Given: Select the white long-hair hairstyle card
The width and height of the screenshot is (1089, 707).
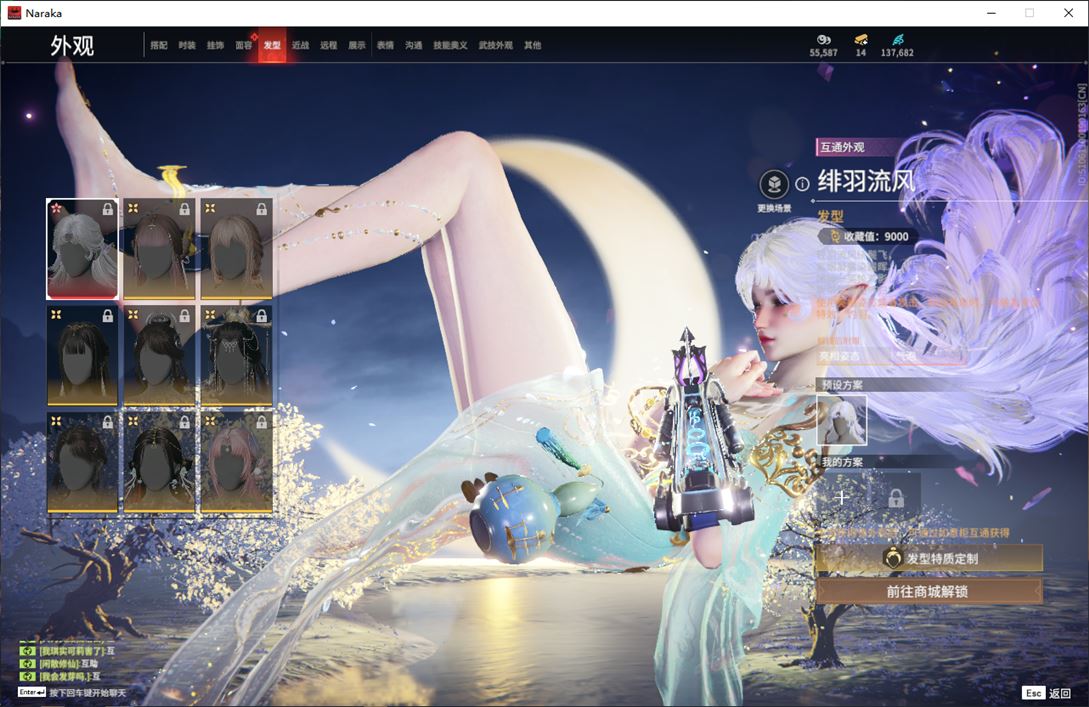Looking at the screenshot, I should [x=83, y=249].
